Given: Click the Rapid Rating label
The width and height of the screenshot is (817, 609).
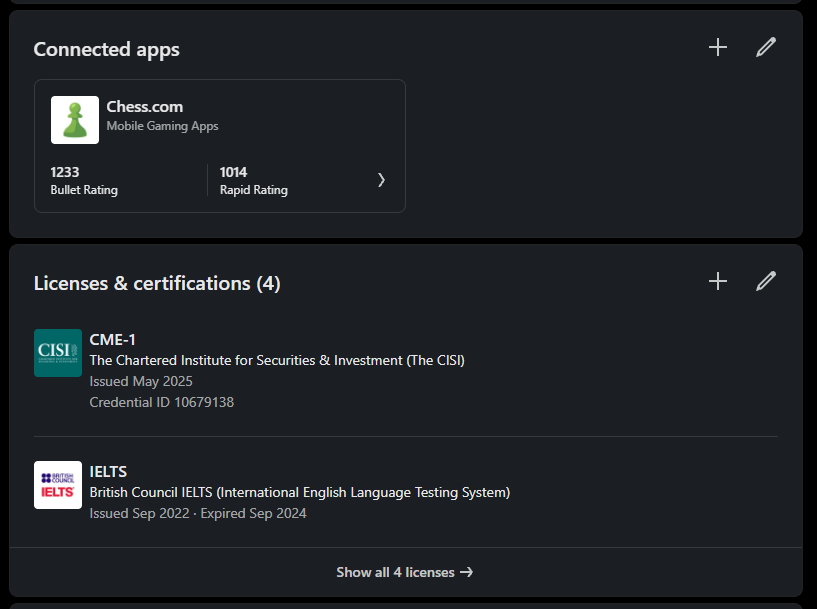Looking at the screenshot, I should coord(254,190).
